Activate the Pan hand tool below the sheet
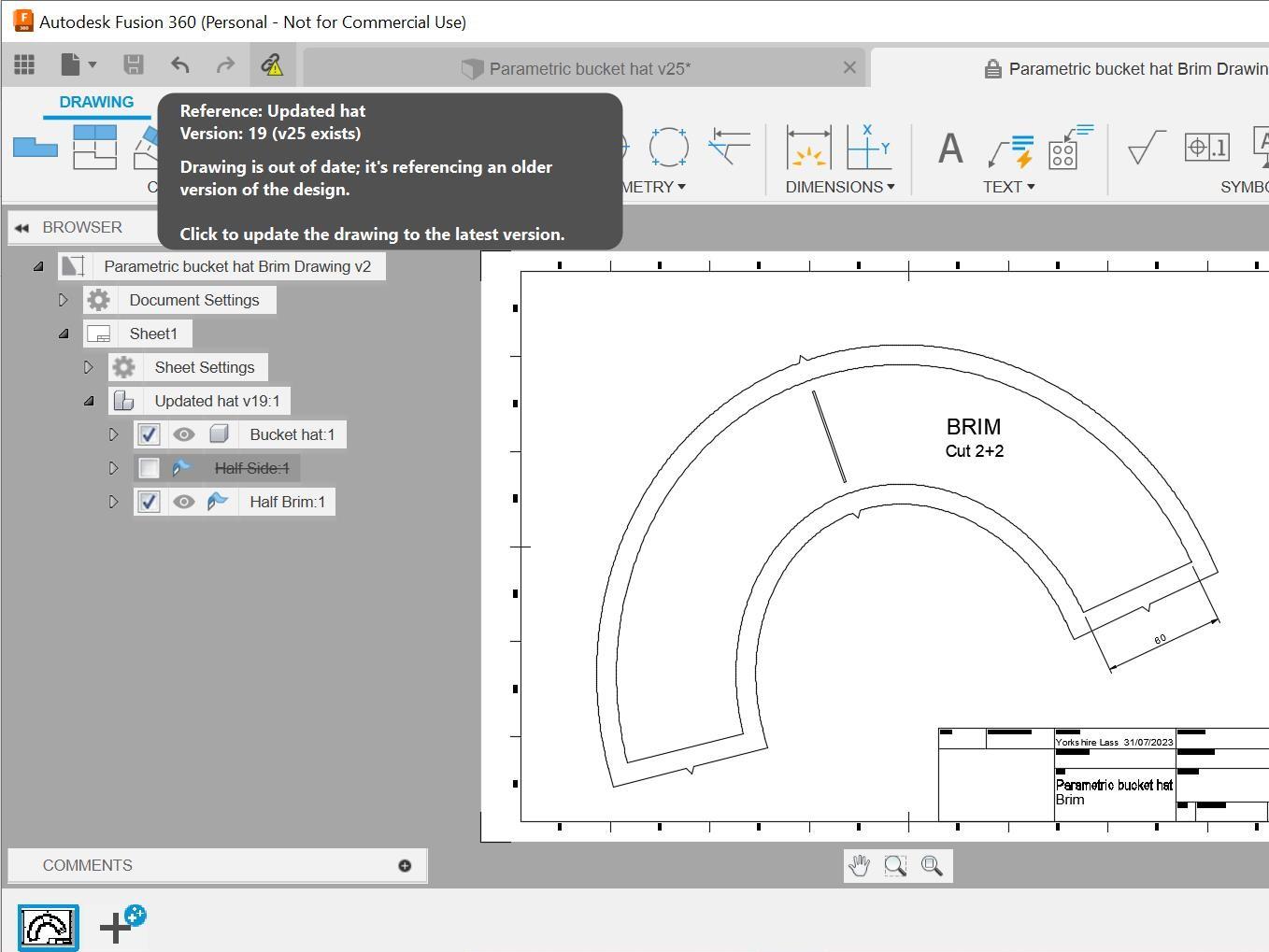This screenshot has height=952, width=1269. pos(859,865)
